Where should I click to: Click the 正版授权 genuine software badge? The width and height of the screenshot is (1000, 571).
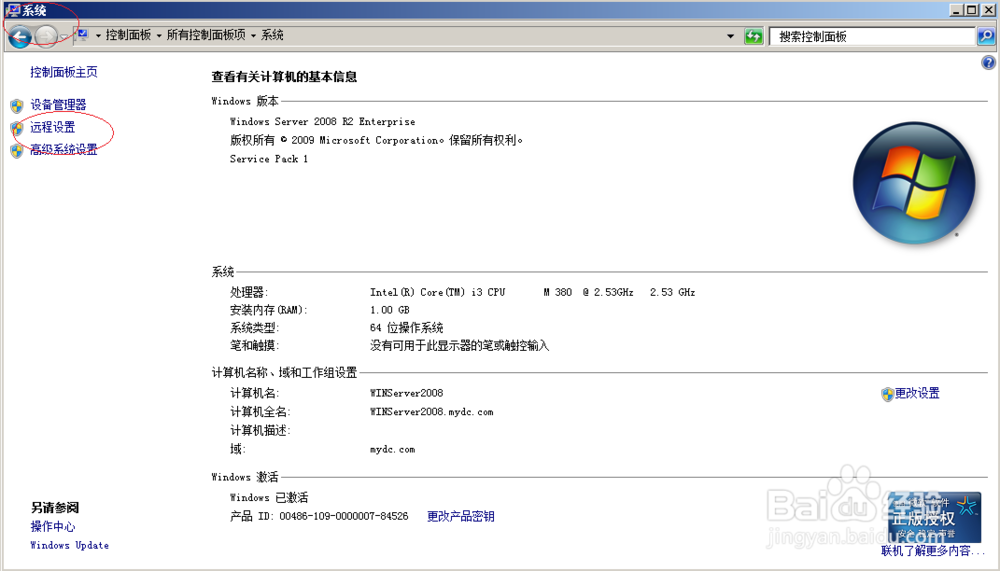934,517
